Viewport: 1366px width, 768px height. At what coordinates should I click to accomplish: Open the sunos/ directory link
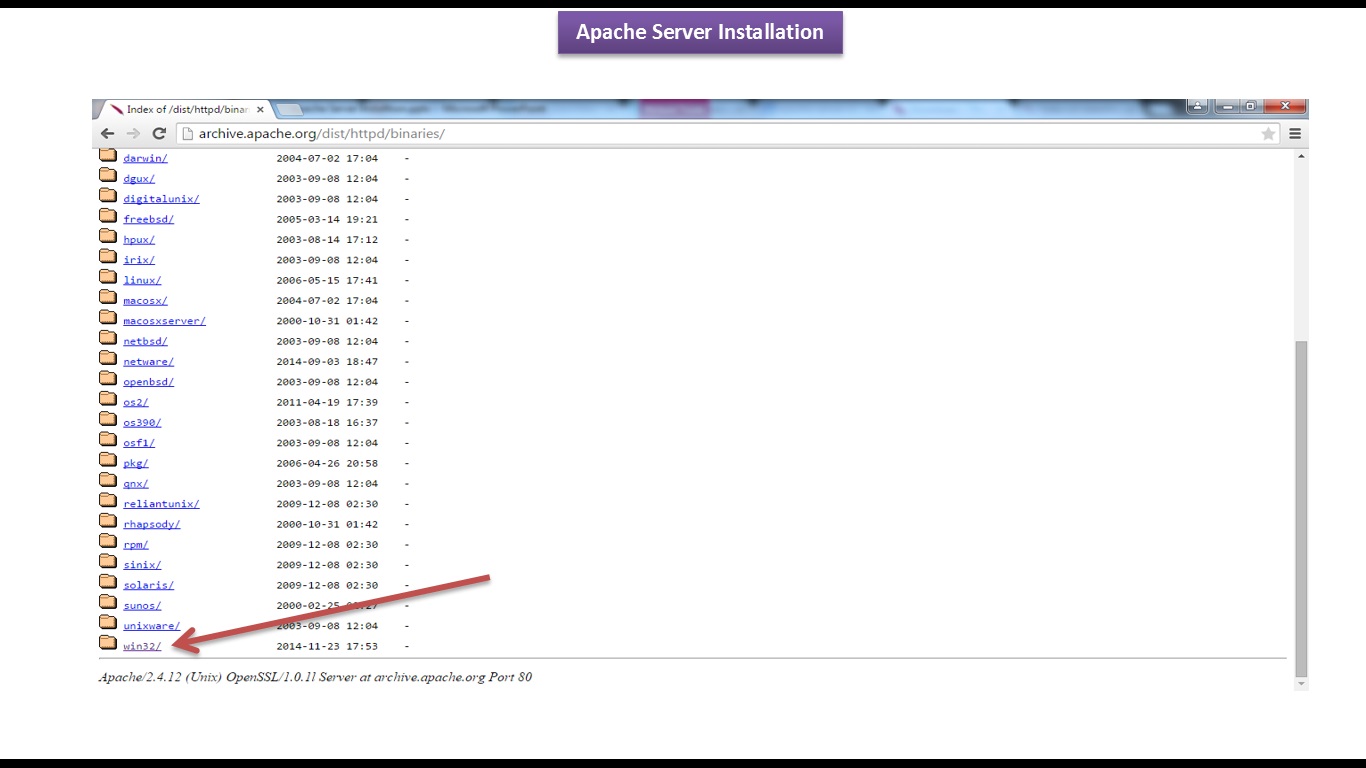pyautogui.click(x=142, y=606)
